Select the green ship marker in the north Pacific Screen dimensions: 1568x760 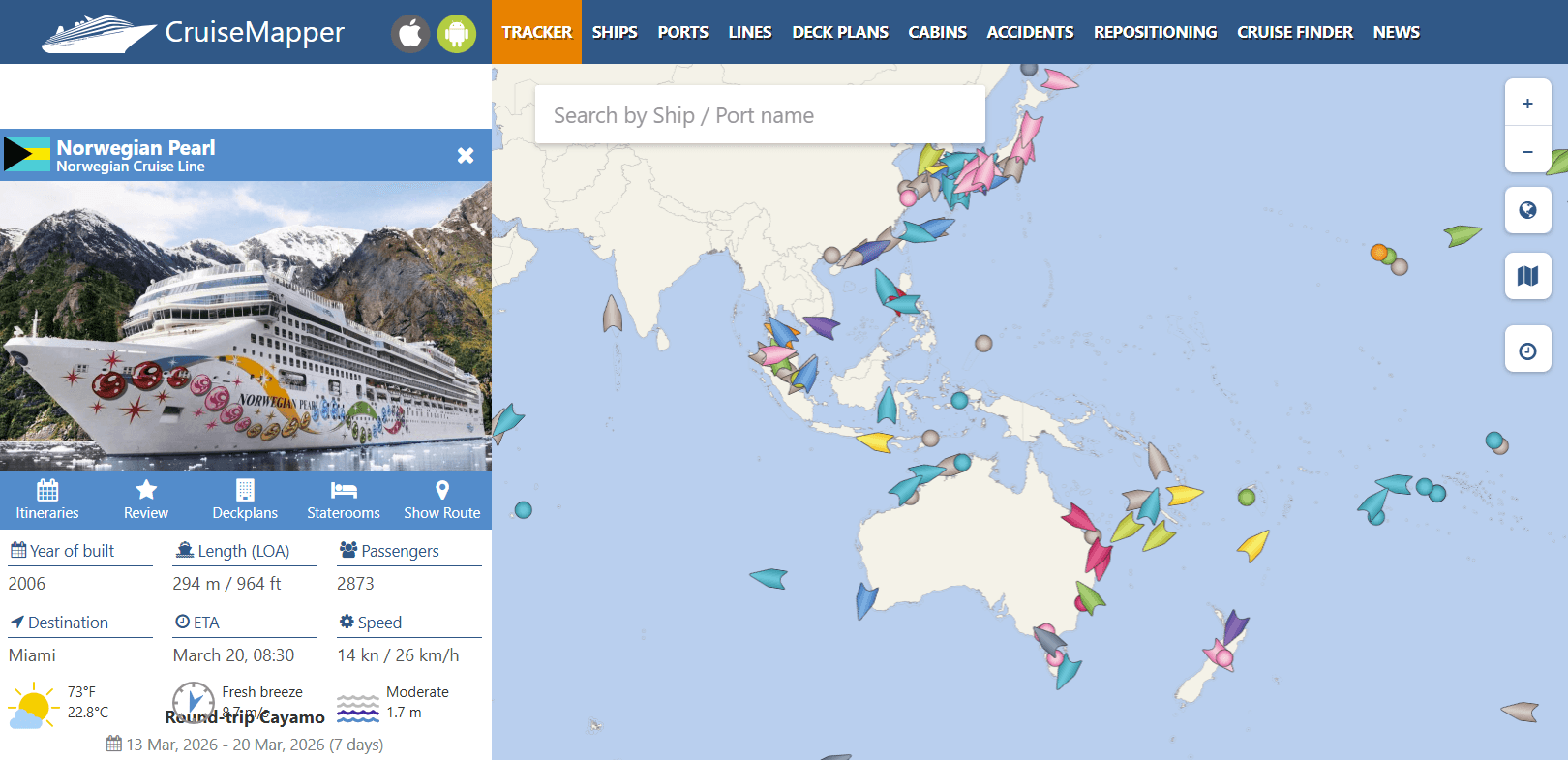(1462, 234)
